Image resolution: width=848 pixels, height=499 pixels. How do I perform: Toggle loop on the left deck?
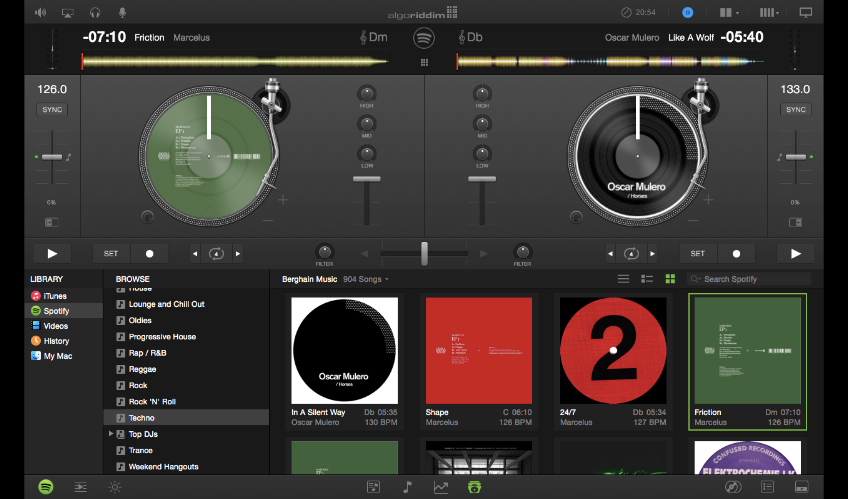pyautogui.click(x=216, y=254)
